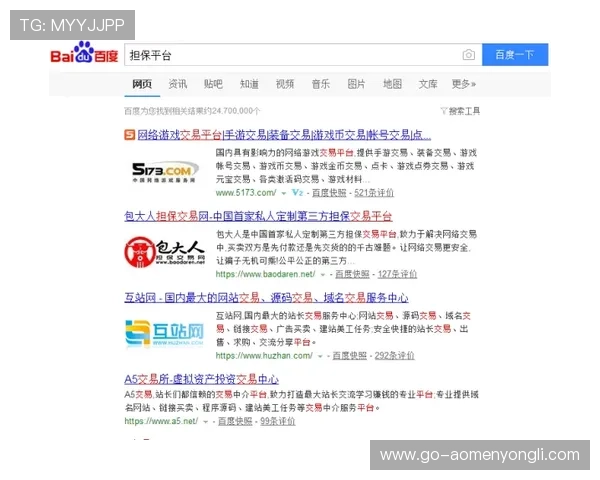This screenshot has height=480, width=600.
Task: Open the www.a5.net URL link
Action: [161, 421]
